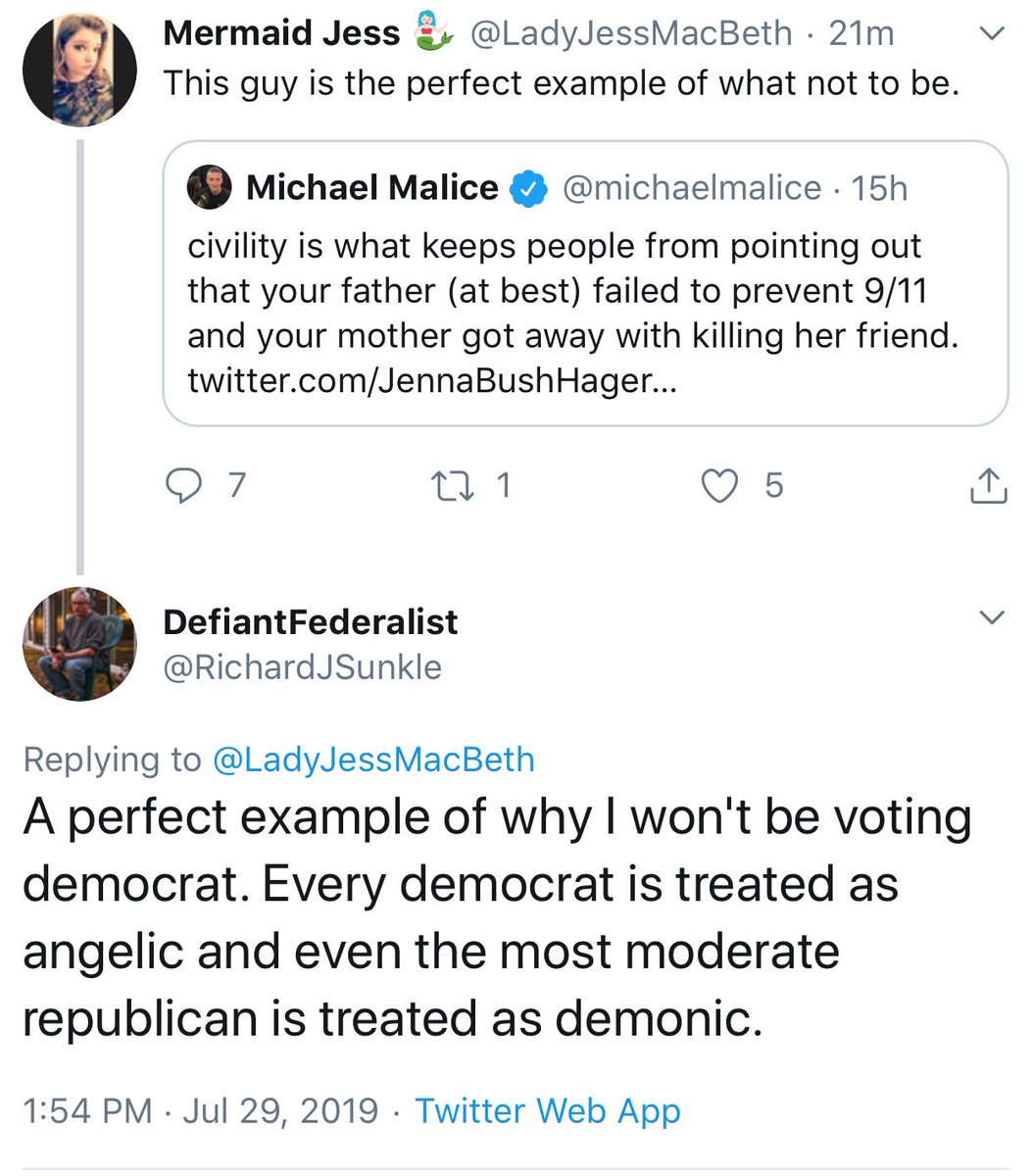Open the @michaelmalice handle in quoted tweet
The height and width of the screenshot is (1176, 1032).
click(x=691, y=188)
